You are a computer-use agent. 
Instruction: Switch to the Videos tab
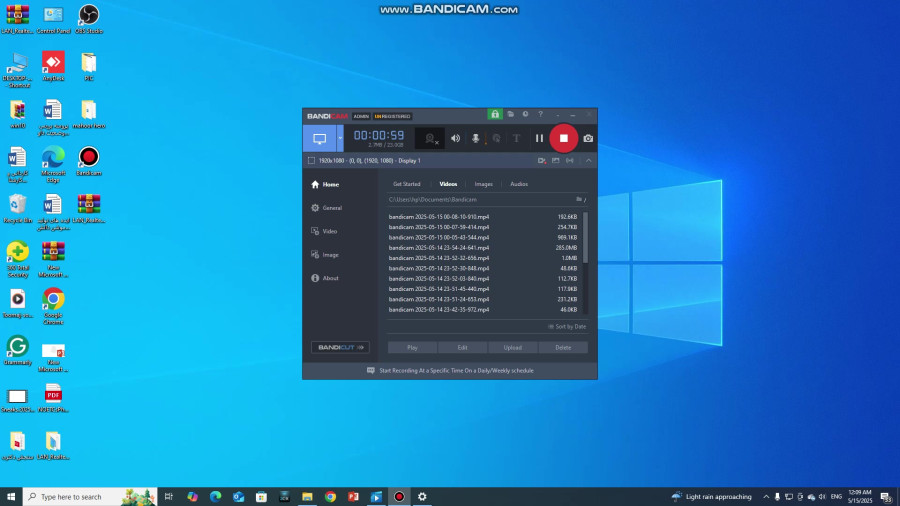pyautogui.click(x=448, y=184)
